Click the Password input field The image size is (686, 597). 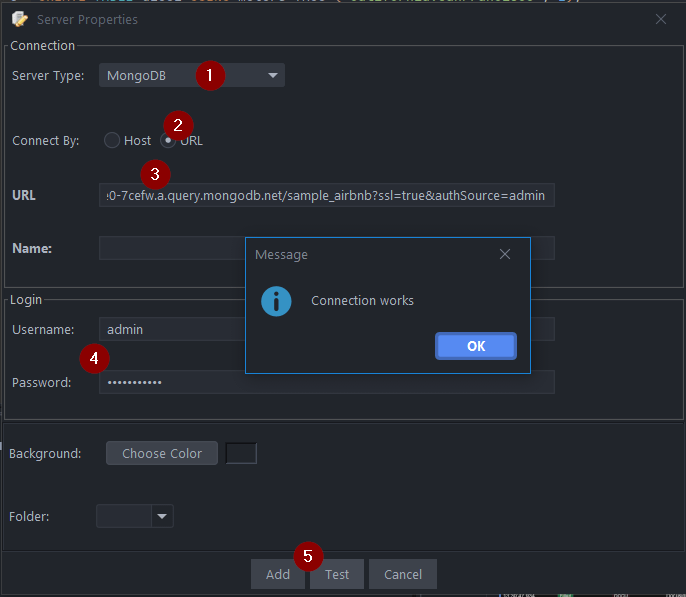pyautogui.click(x=327, y=382)
